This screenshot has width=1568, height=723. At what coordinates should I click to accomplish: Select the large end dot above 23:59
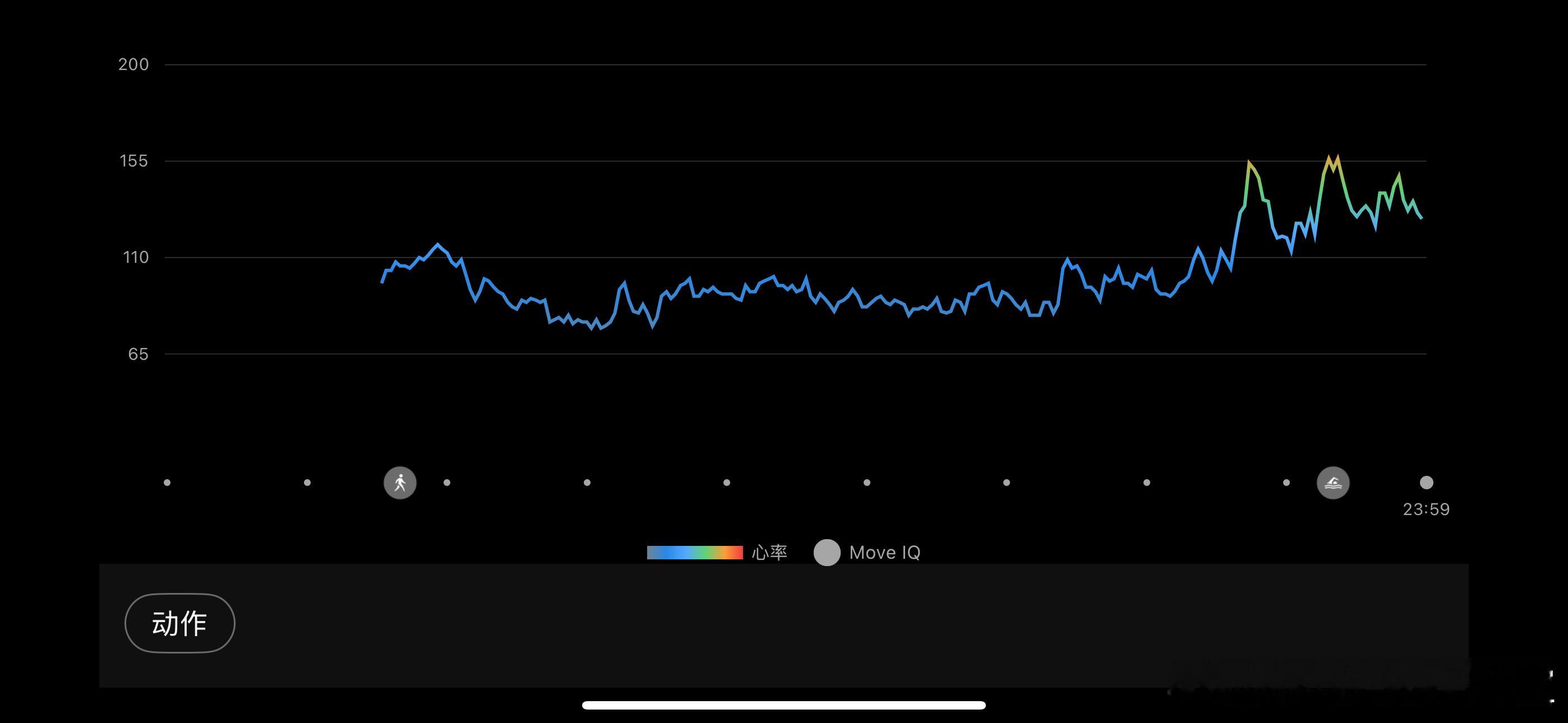[x=1426, y=483]
